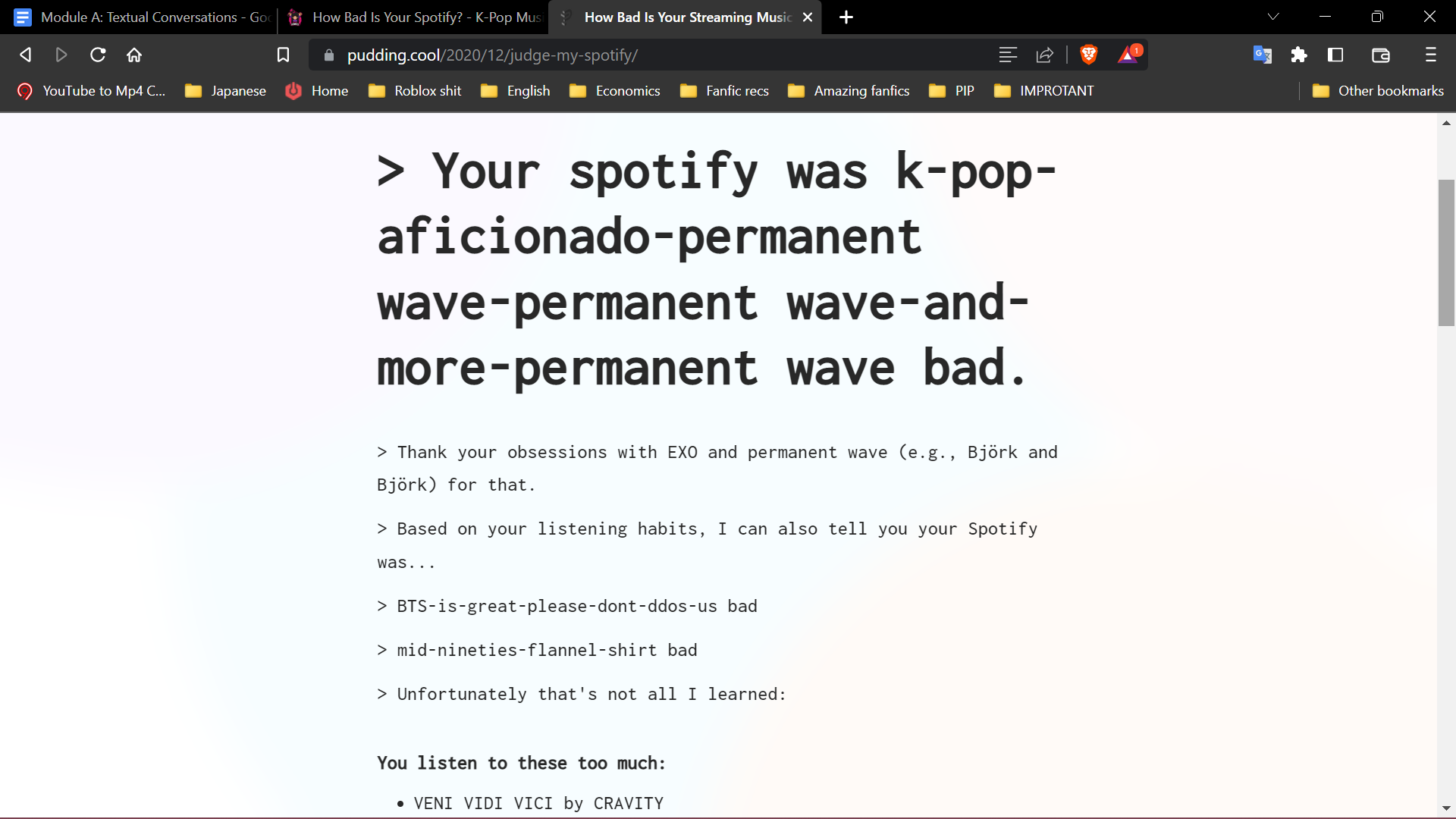Image resolution: width=1456 pixels, height=819 pixels.
Task: Select the How Bad Is Your Streaming Music tab
Action: coord(686,17)
